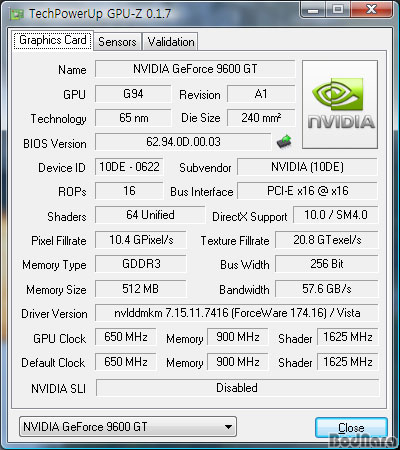Click the Bus Interface field PCI-E x16

pyautogui.click(x=307, y=191)
